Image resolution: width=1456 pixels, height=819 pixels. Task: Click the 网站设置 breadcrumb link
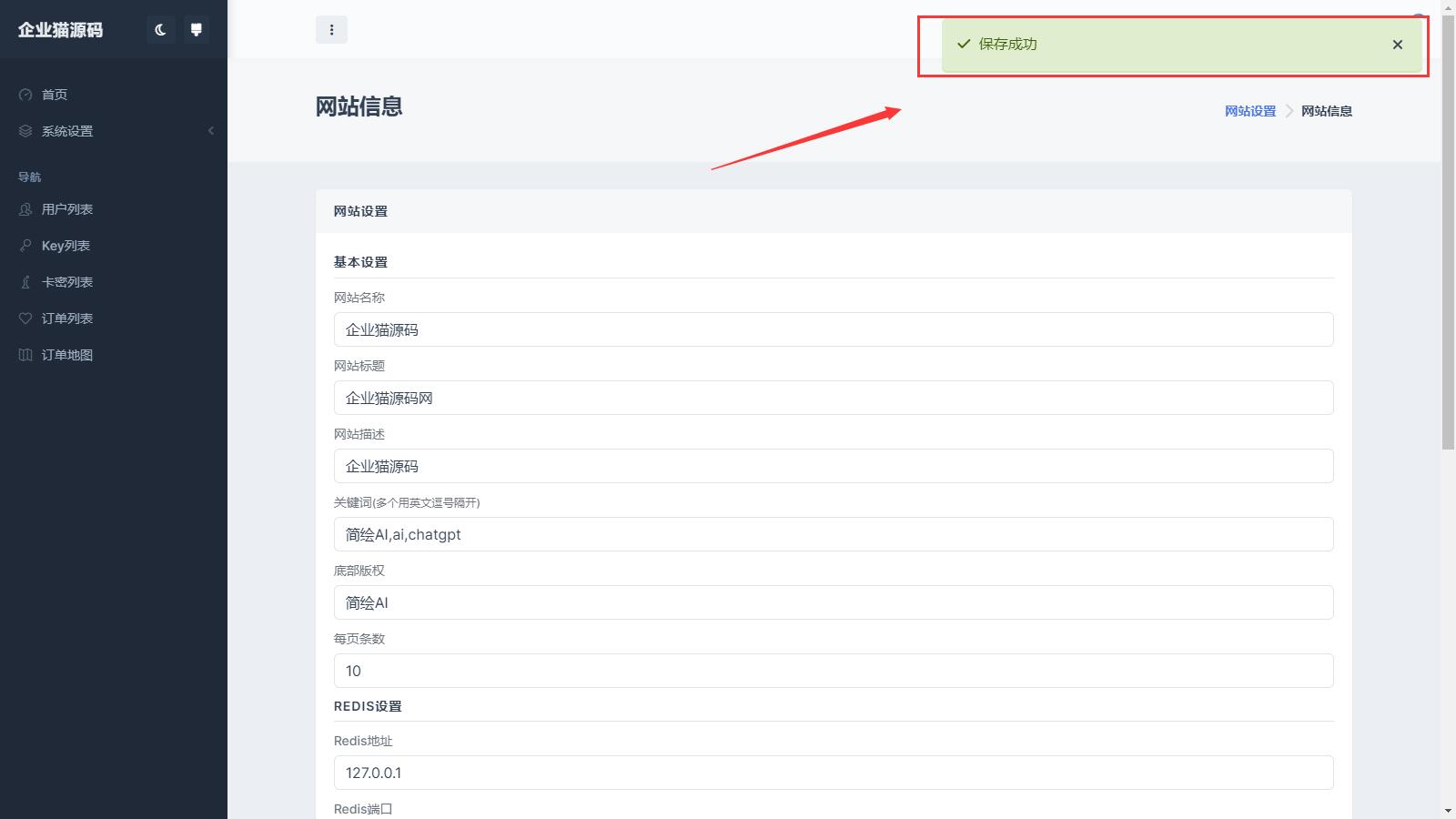pos(1249,111)
